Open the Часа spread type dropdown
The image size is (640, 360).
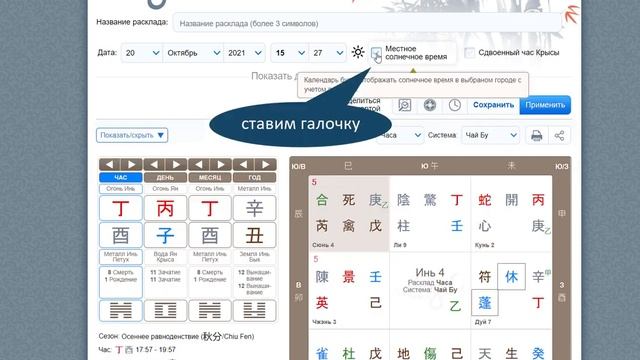pos(400,135)
